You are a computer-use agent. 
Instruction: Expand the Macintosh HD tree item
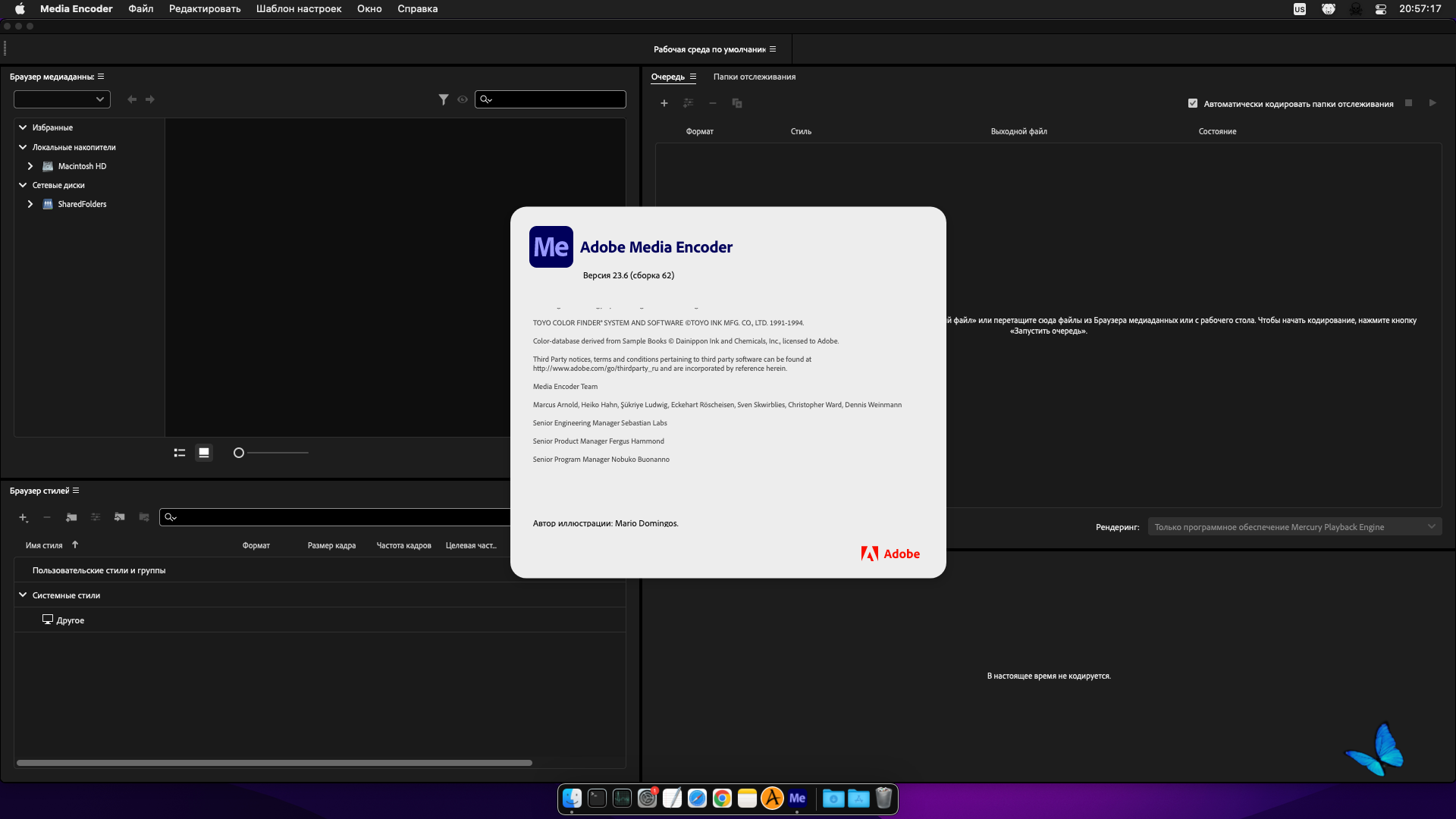tap(30, 166)
